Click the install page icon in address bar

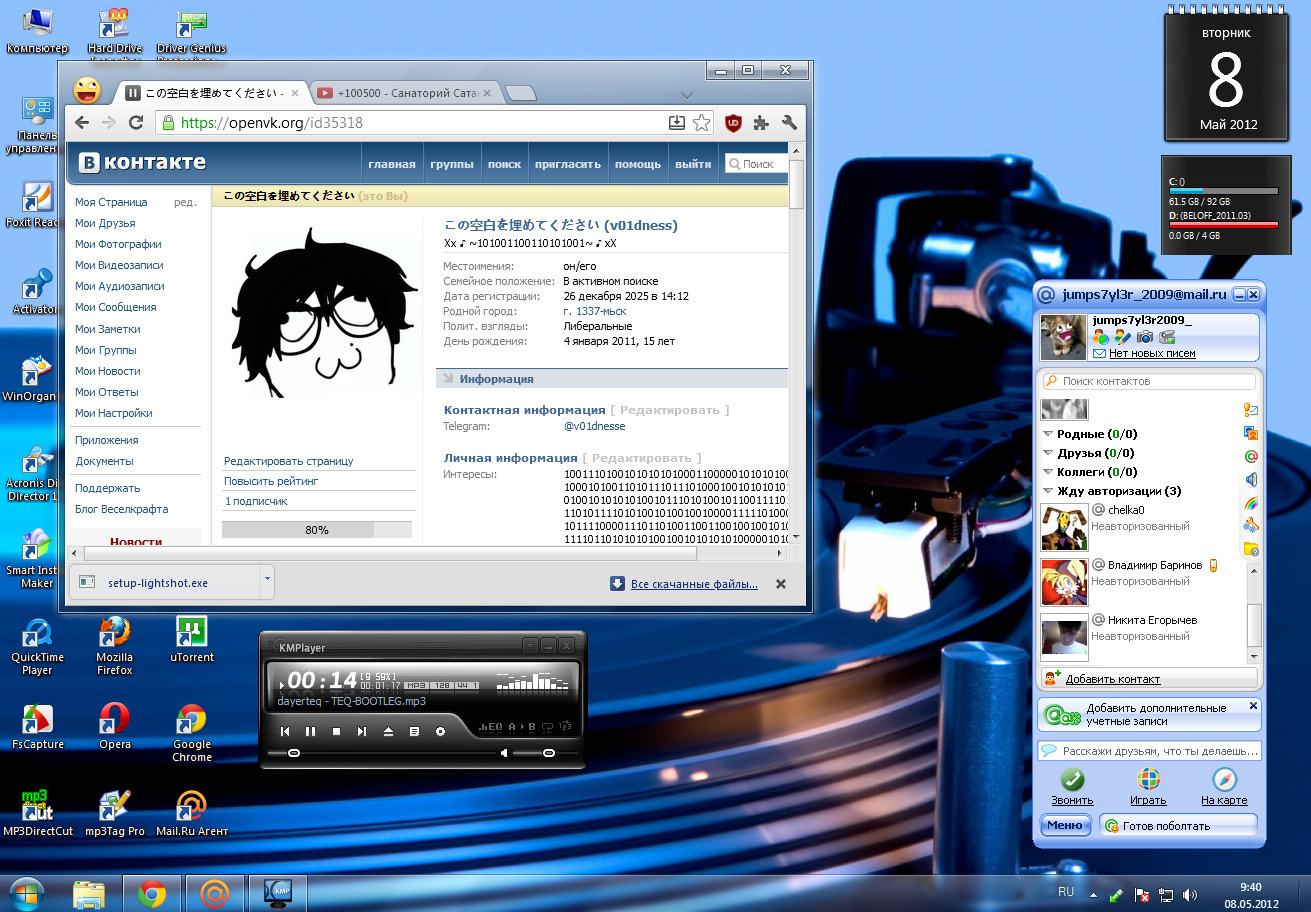click(677, 123)
